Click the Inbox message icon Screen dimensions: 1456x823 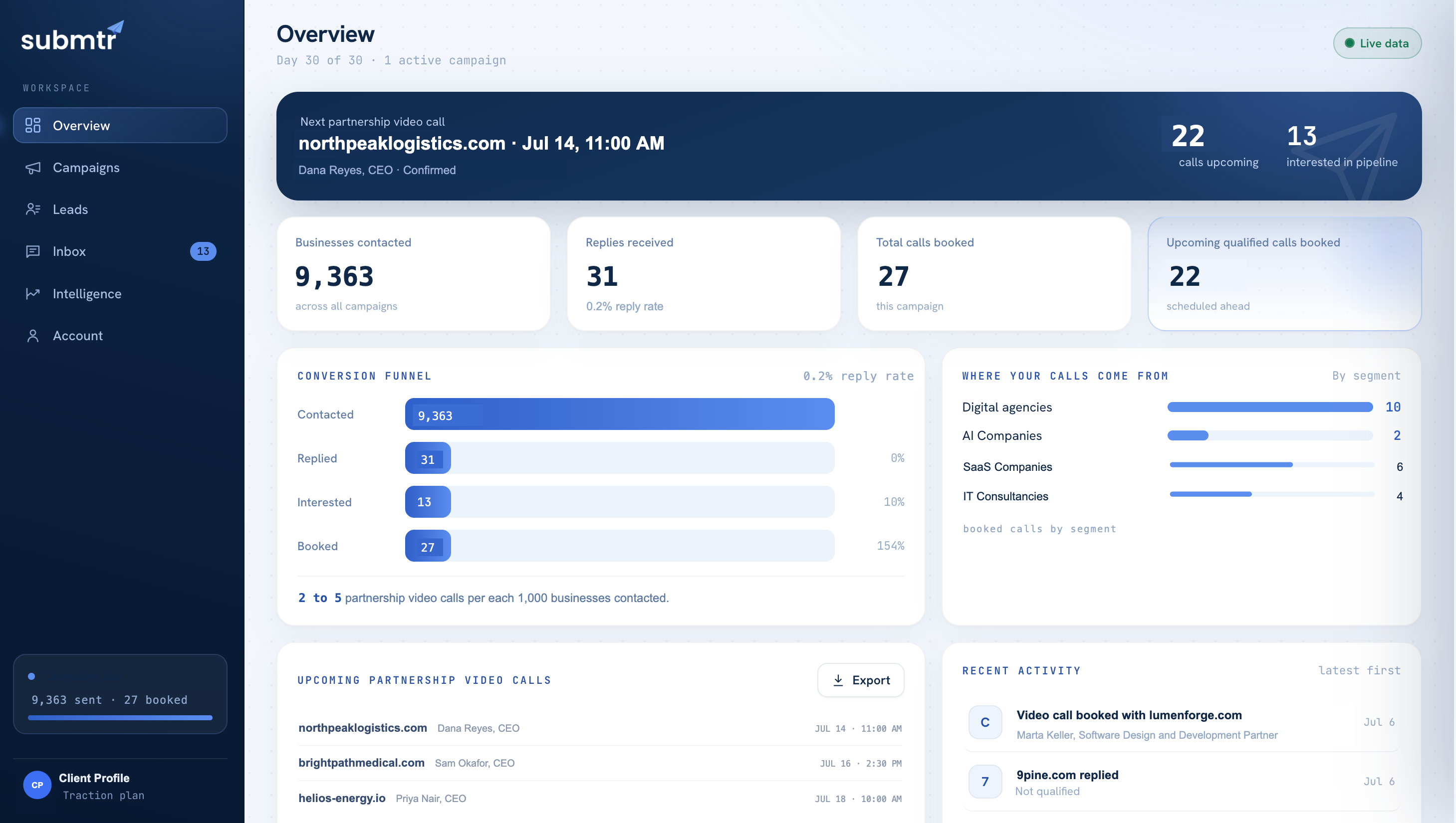coord(33,251)
